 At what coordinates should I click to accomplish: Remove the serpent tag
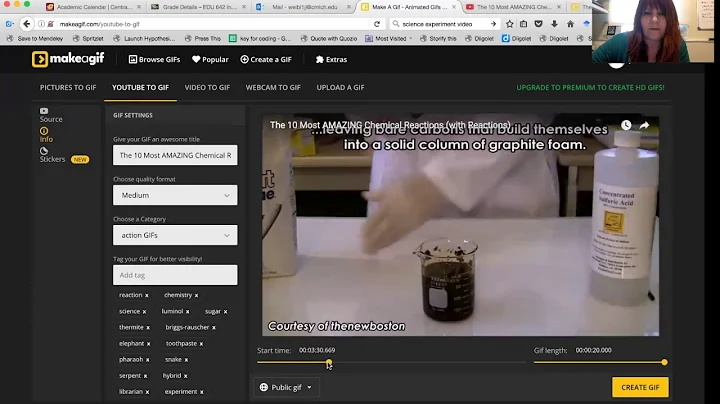click(x=145, y=376)
